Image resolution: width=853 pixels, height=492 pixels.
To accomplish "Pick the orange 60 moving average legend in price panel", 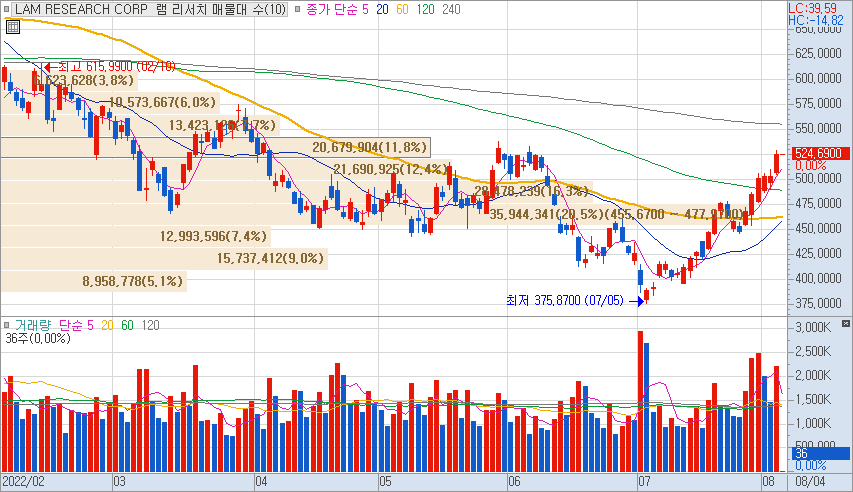I will tap(403, 9).
